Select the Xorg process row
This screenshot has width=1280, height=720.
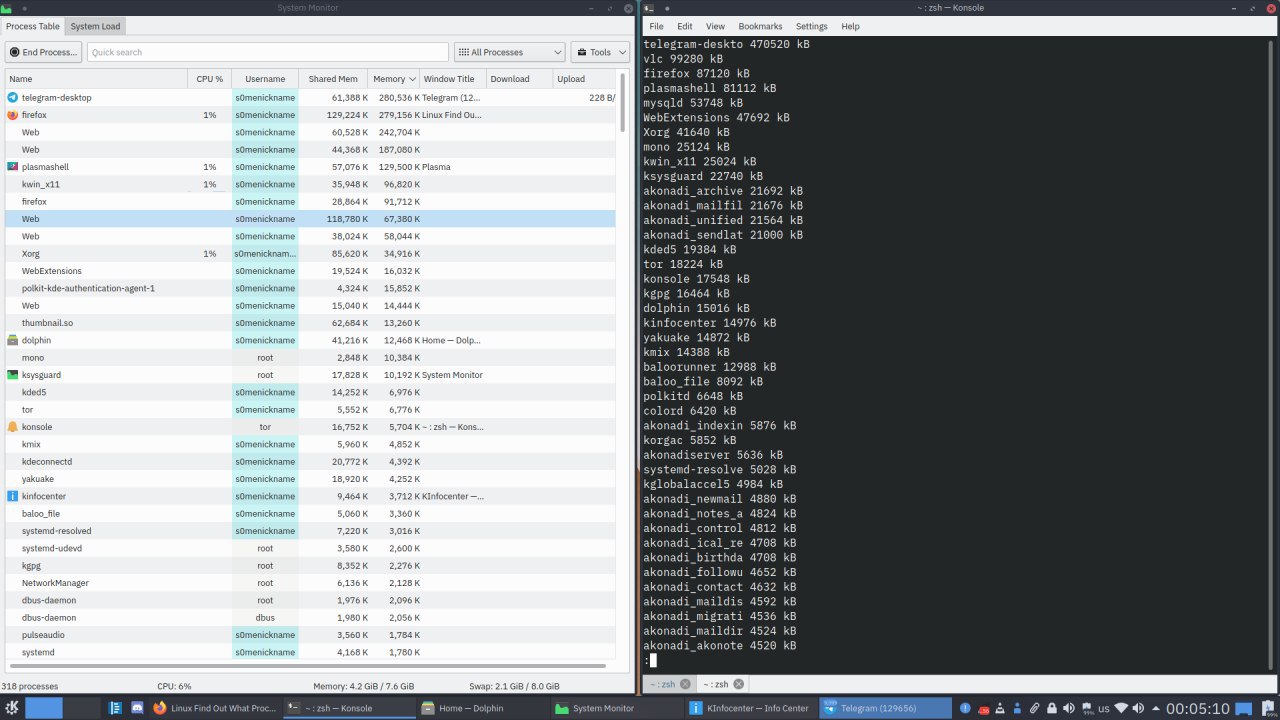point(310,254)
